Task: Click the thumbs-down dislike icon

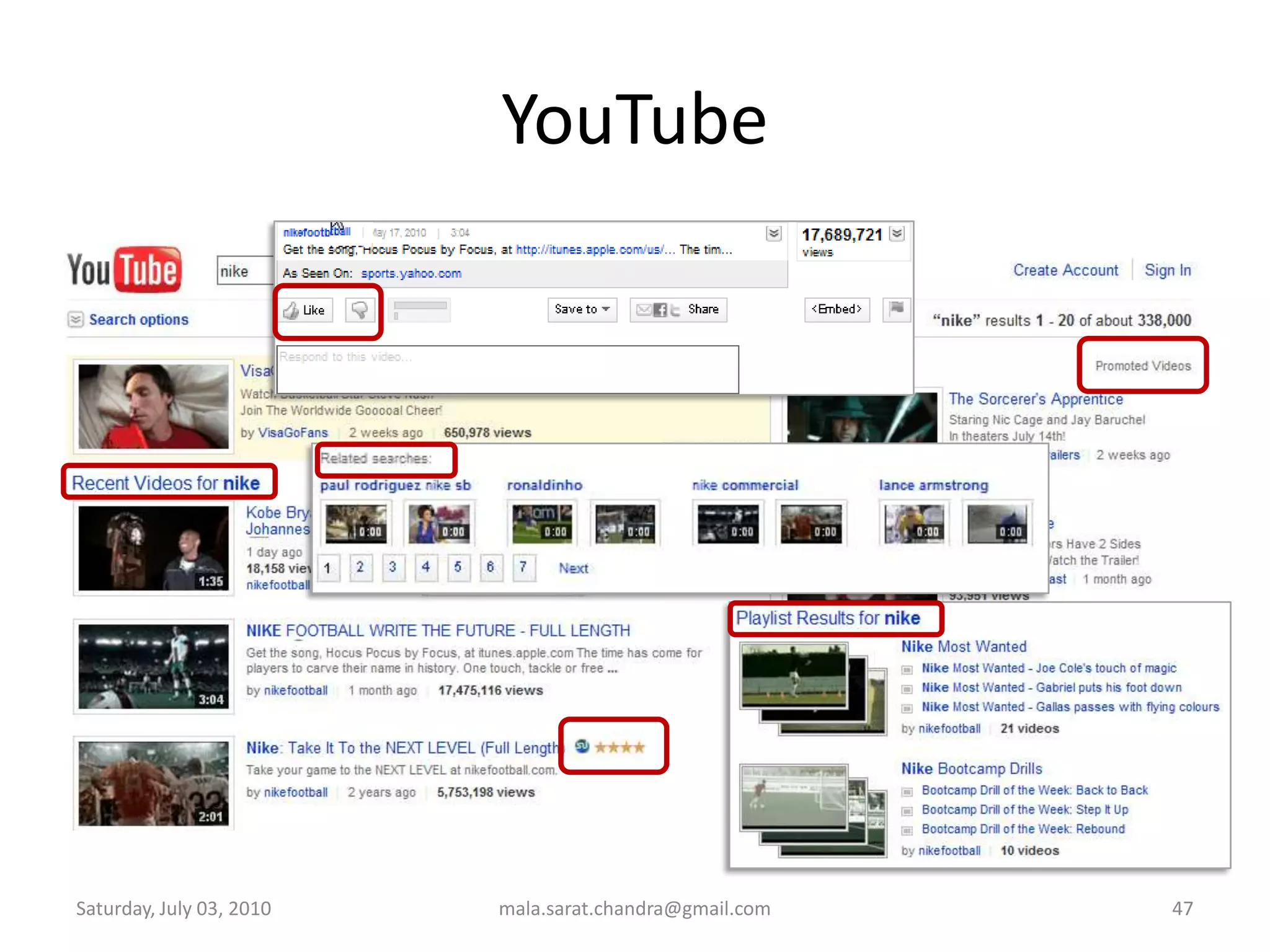Action: 360,310
